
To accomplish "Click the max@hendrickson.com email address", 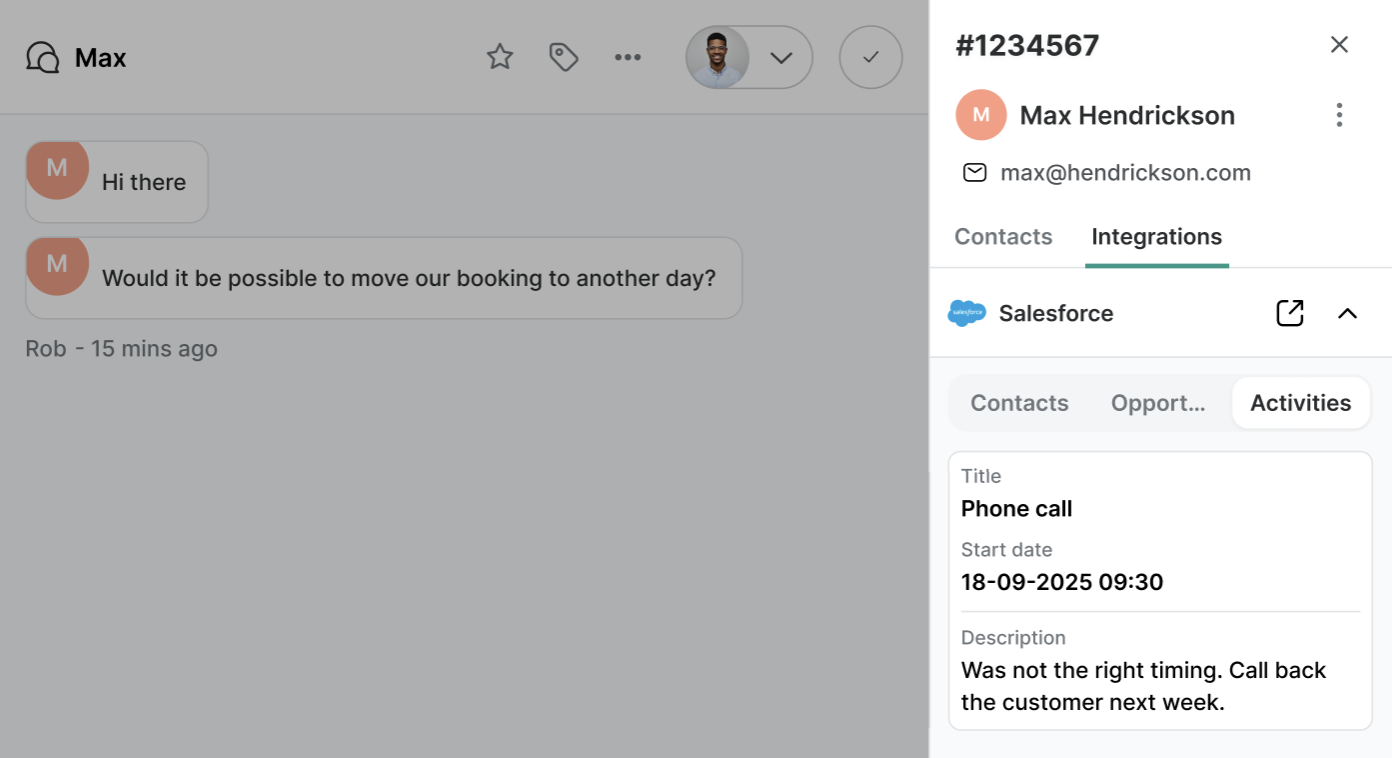I will pos(1126,173).
